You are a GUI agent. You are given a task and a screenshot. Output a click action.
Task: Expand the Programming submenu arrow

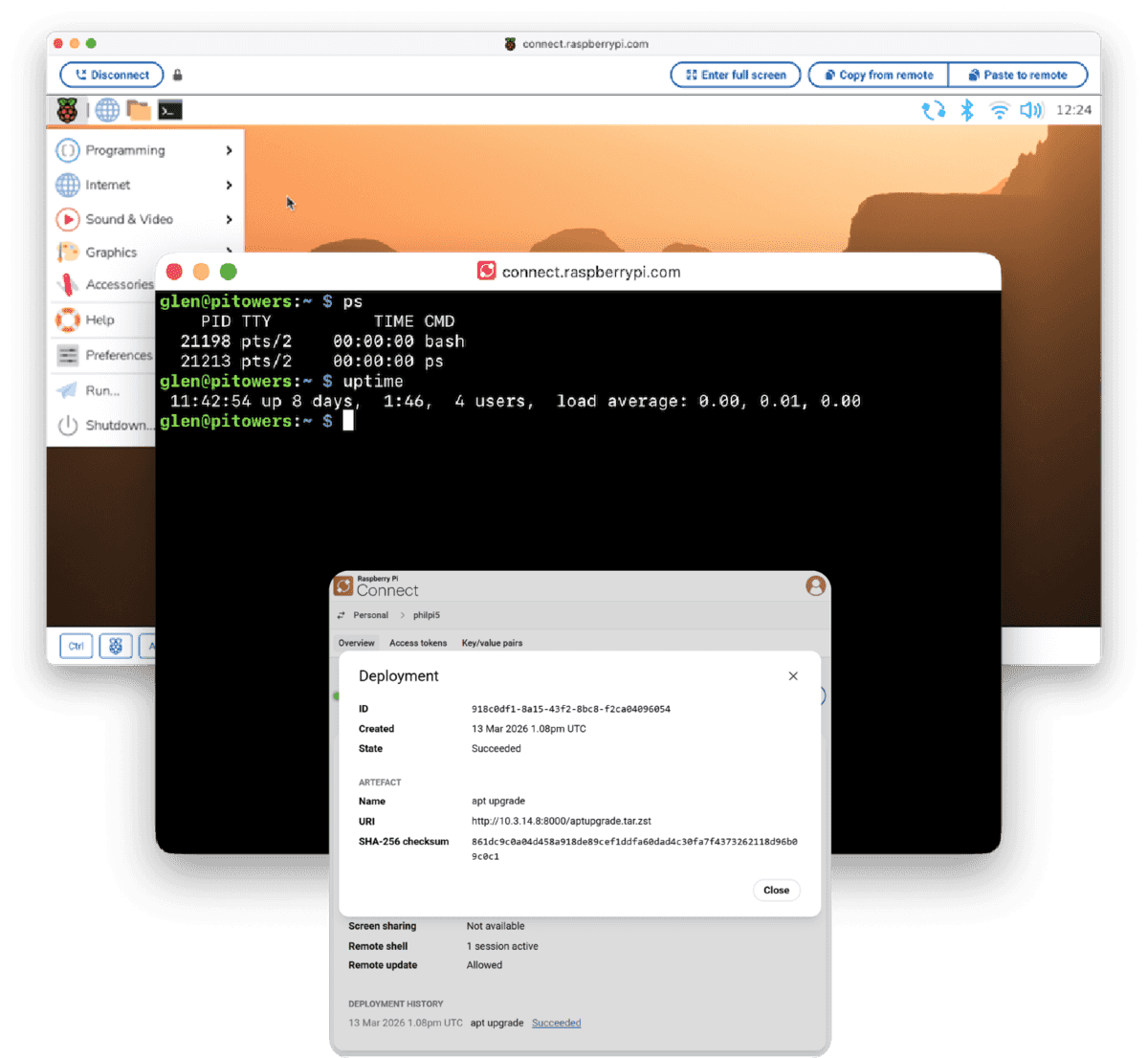coord(229,150)
